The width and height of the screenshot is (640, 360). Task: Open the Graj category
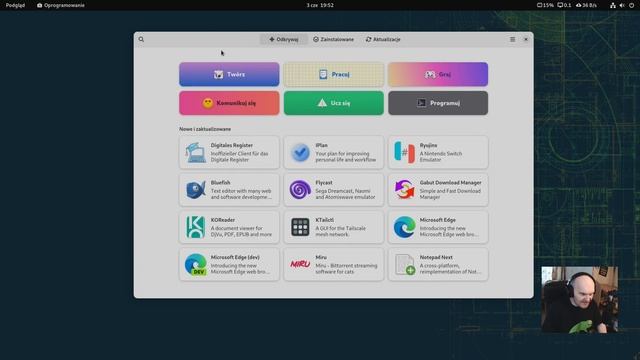pyautogui.click(x=438, y=74)
